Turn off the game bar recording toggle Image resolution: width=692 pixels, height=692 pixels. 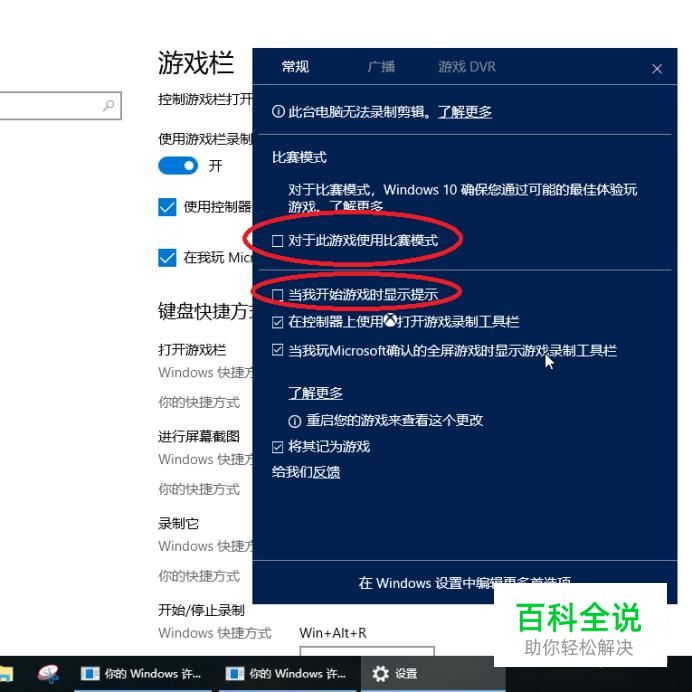point(178,166)
